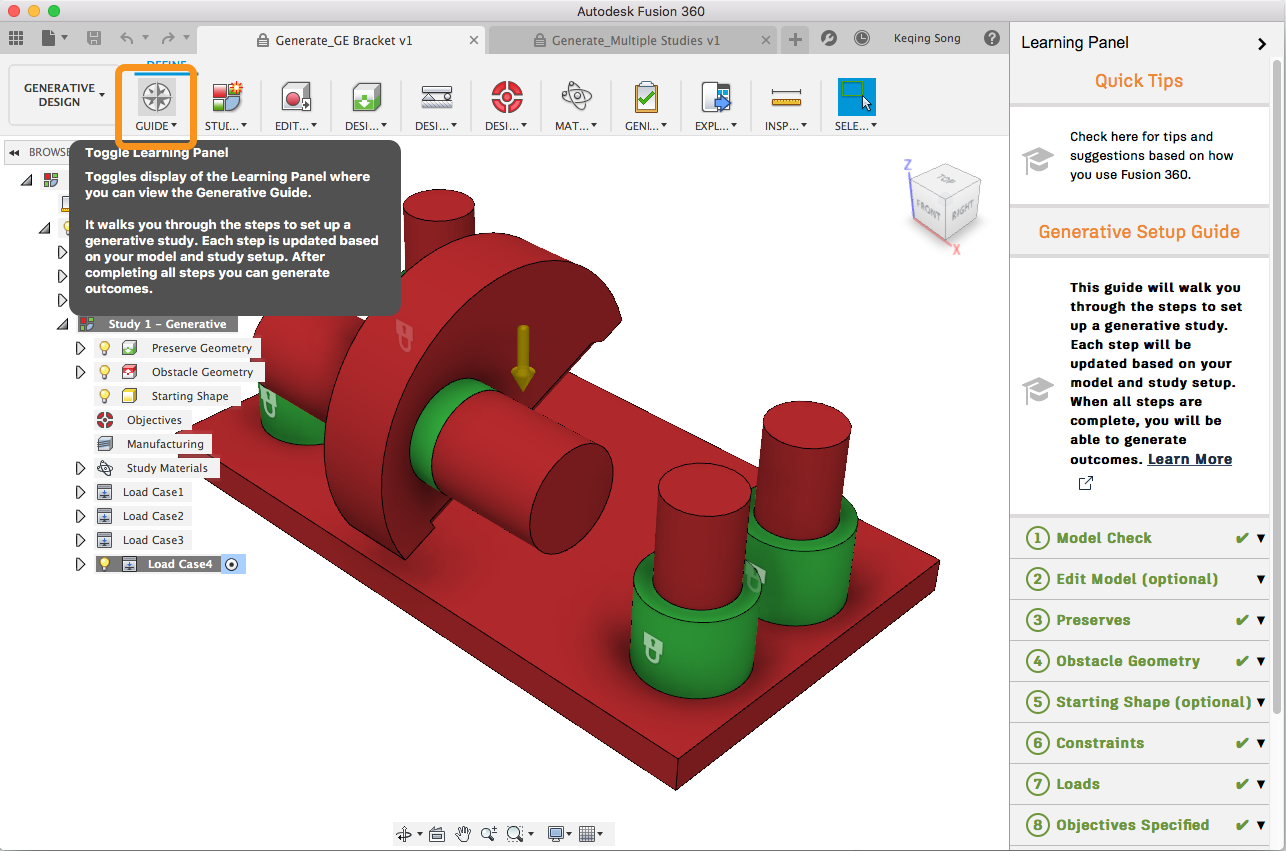Expand the Study Materials tree node
This screenshot has height=851, width=1286.
coord(81,468)
